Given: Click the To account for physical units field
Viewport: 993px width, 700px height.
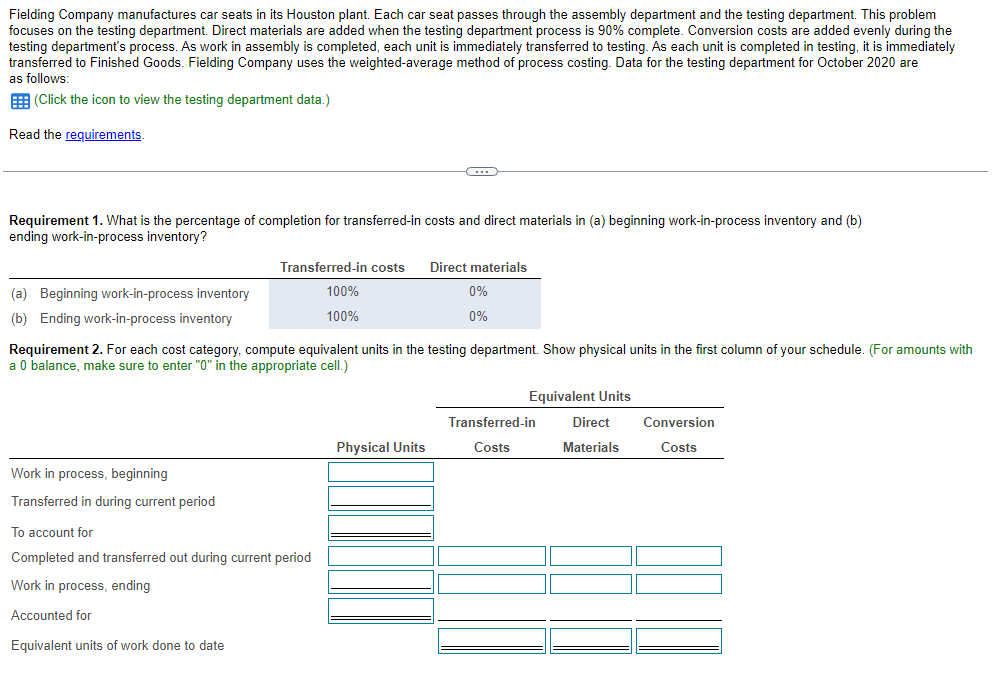Looking at the screenshot, I should pos(380,526).
